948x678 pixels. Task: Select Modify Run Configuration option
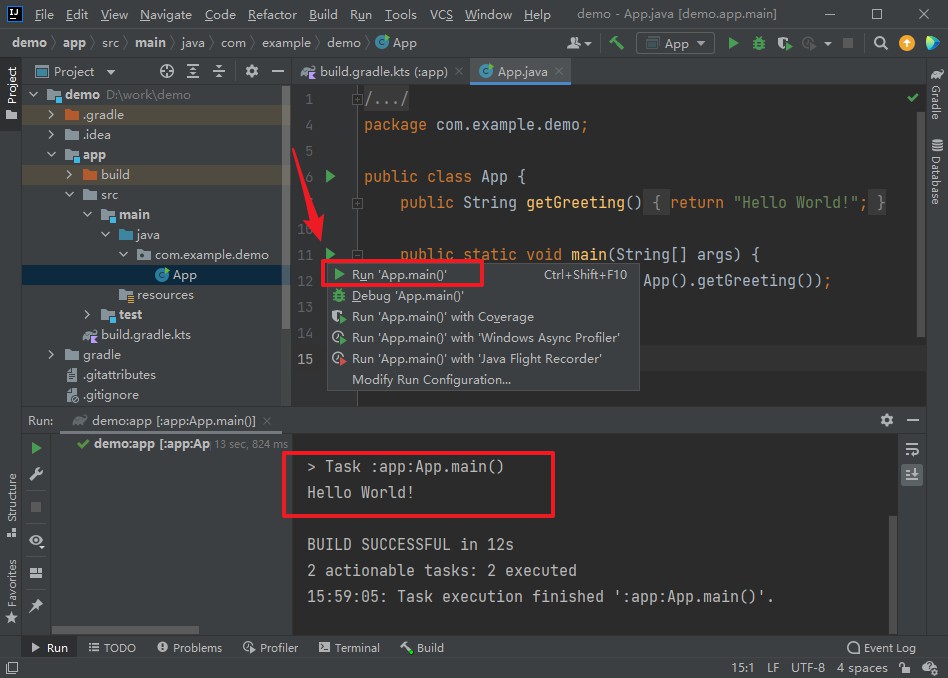(x=483, y=380)
